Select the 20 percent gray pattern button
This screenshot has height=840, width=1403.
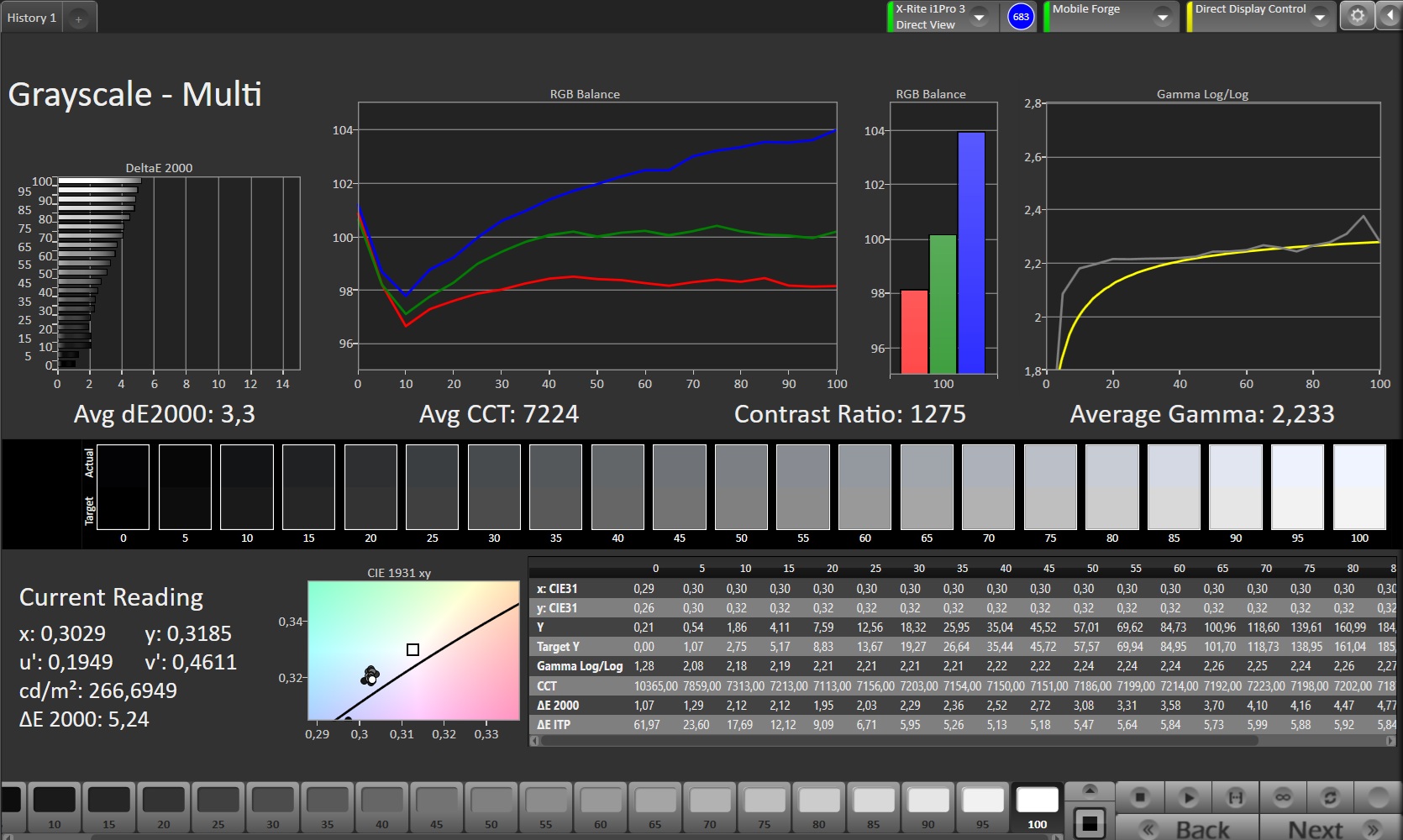pyautogui.click(x=164, y=808)
